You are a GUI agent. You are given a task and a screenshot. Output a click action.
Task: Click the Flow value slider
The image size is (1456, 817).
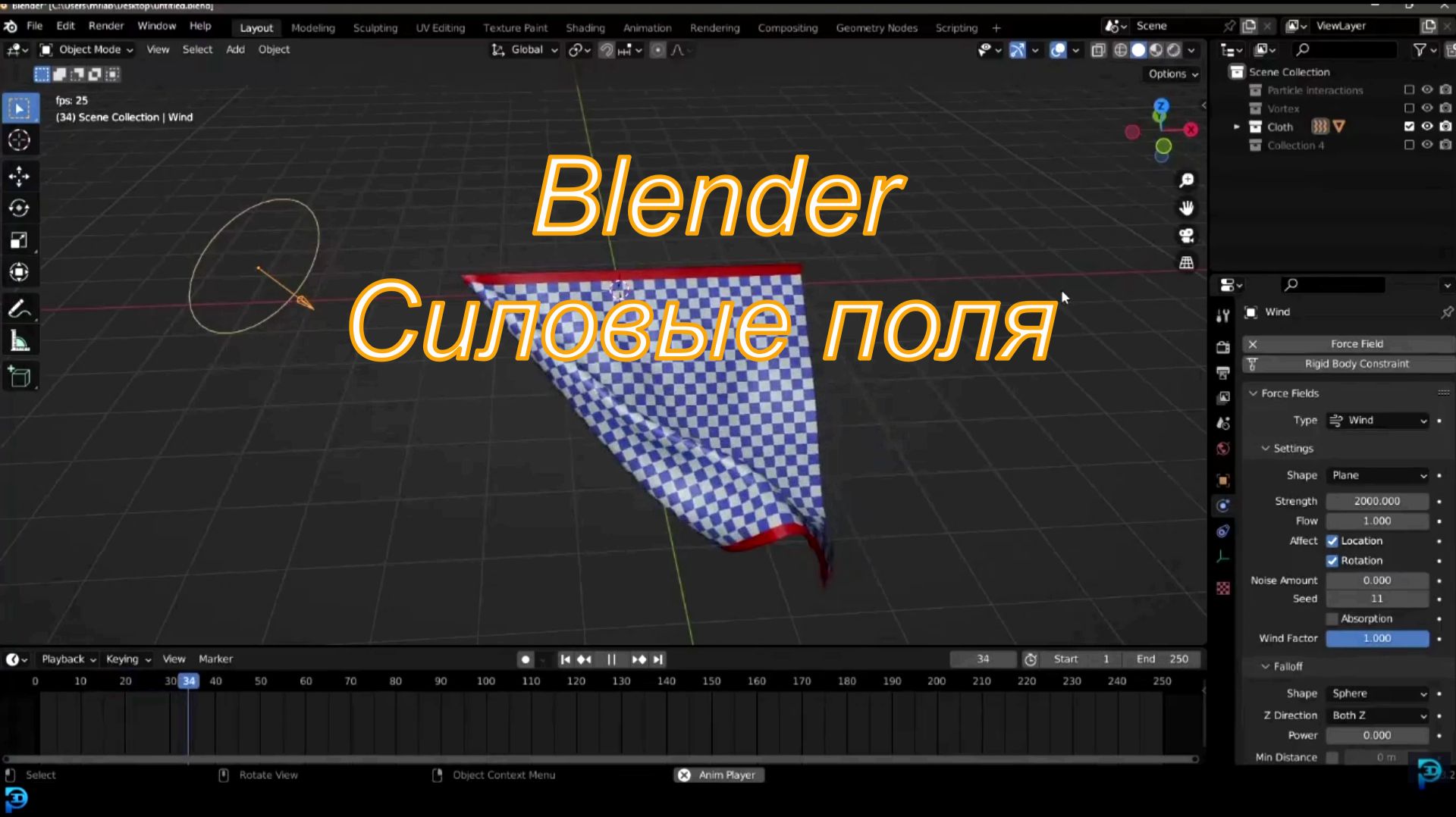(x=1377, y=521)
